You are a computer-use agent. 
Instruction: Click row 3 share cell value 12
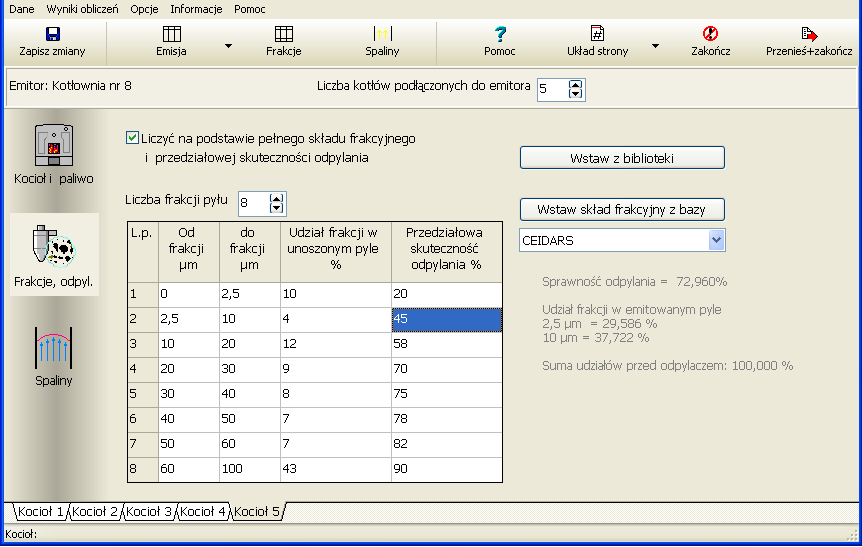335,344
